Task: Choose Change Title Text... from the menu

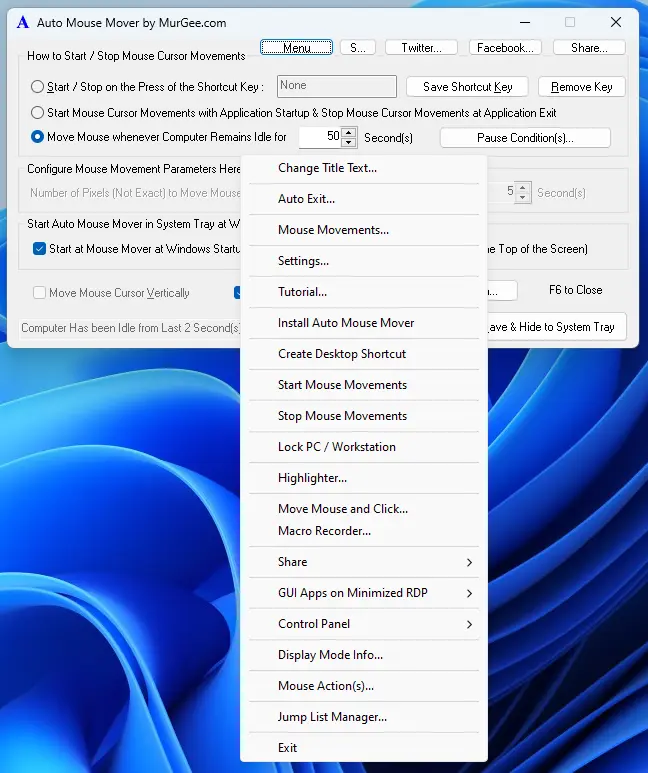Action: point(364,168)
